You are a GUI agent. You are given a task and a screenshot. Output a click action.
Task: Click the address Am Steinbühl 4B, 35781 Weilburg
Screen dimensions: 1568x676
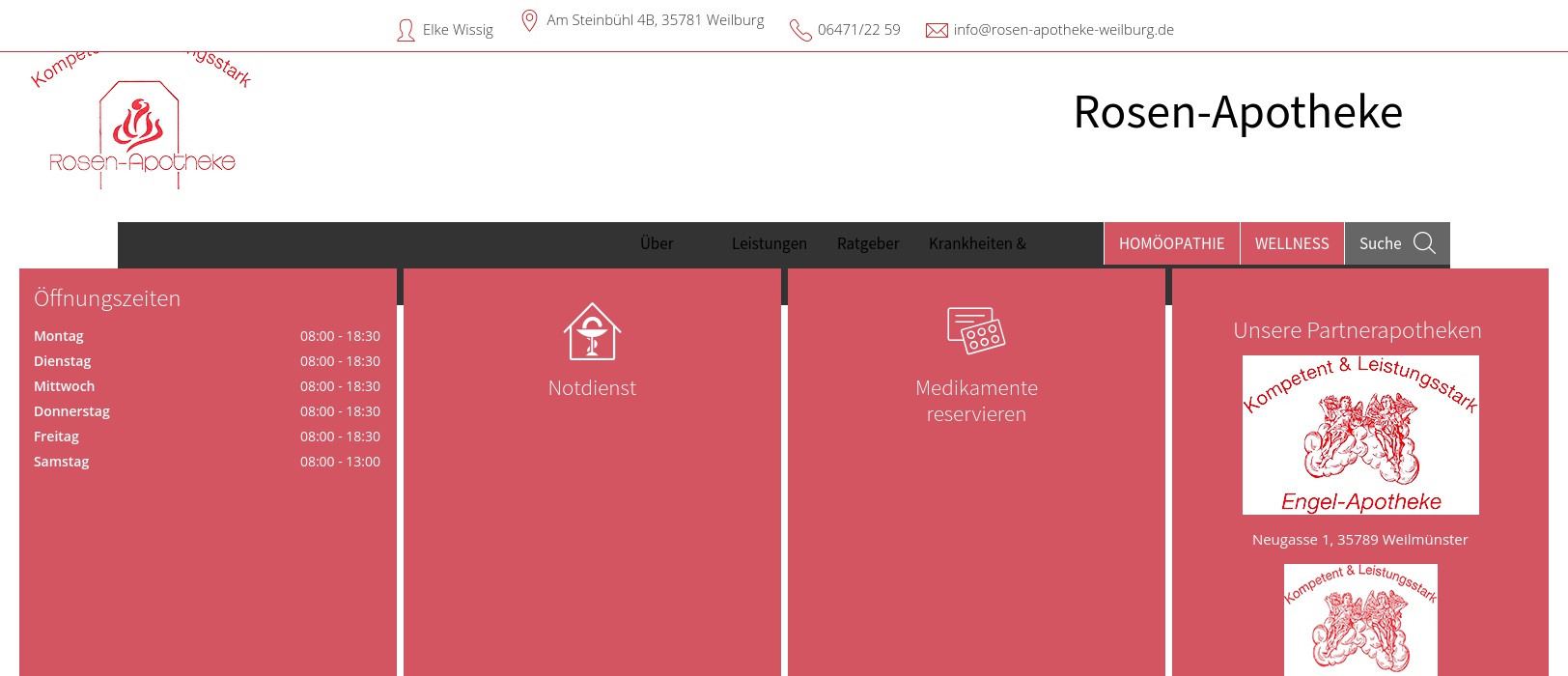coord(656,20)
